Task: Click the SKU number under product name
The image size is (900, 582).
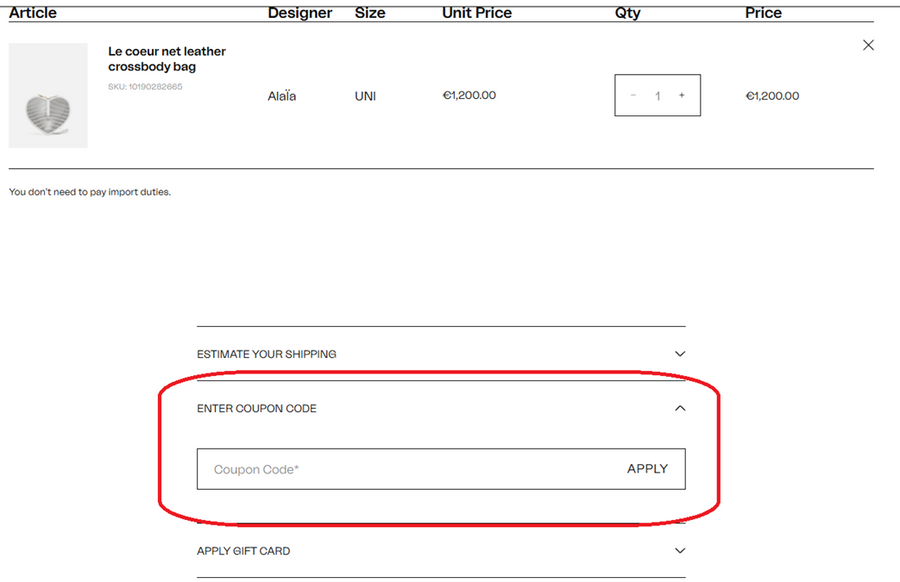Action: (x=145, y=87)
